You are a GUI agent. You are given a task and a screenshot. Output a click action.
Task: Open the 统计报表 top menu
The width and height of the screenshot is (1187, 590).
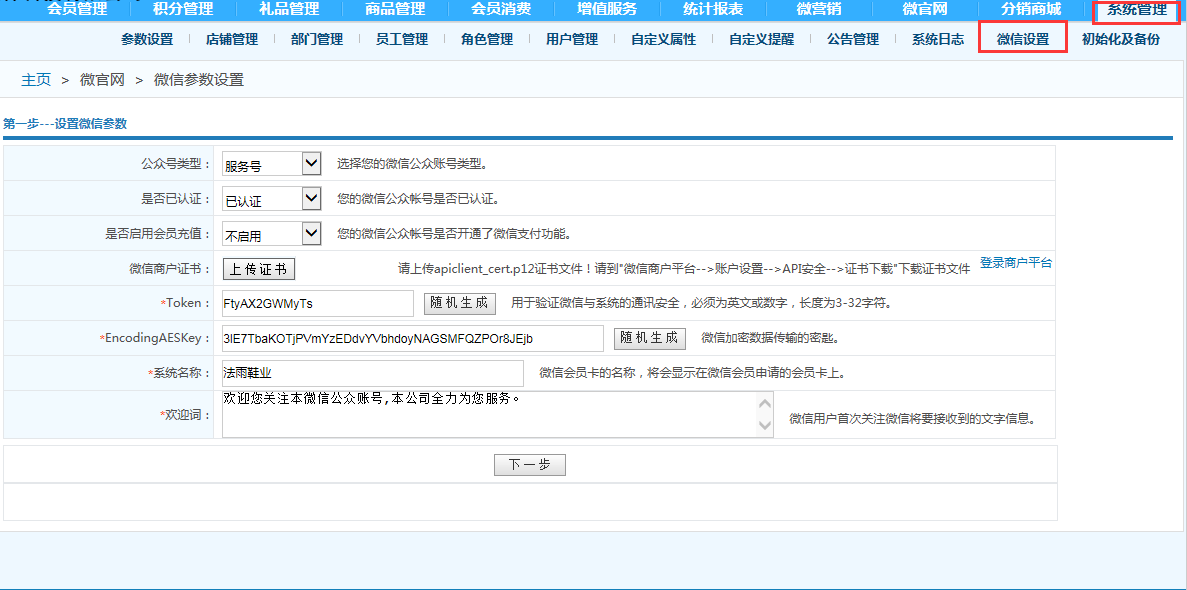(713, 10)
